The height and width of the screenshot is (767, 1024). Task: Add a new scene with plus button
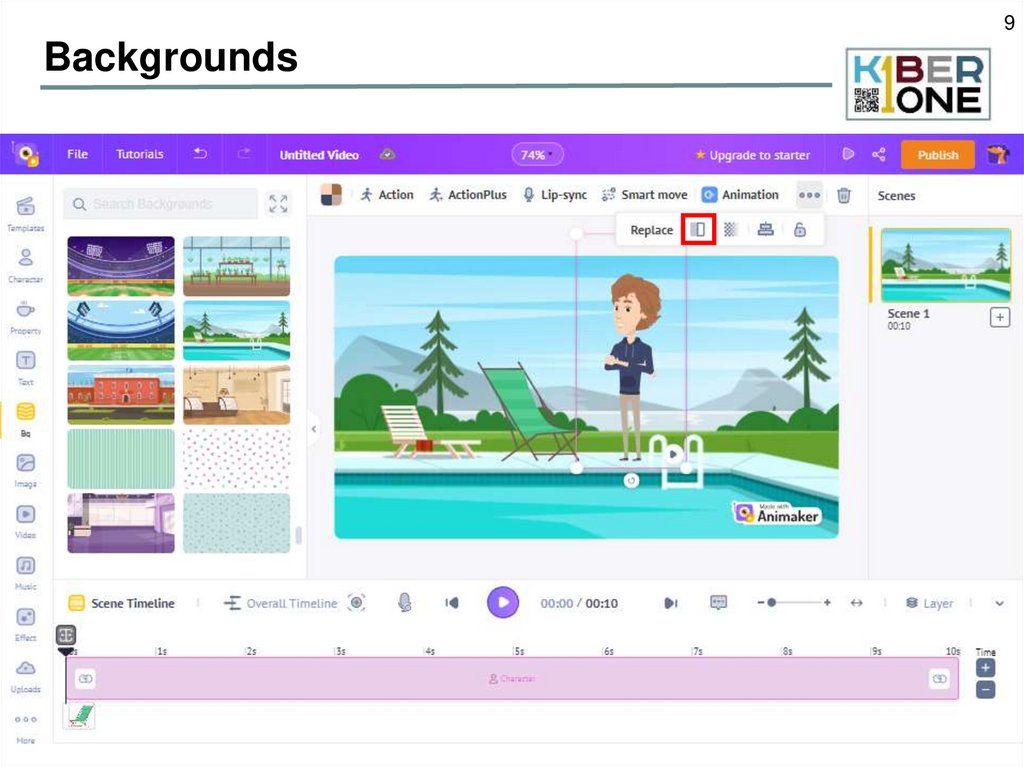[x=999, y=318]
